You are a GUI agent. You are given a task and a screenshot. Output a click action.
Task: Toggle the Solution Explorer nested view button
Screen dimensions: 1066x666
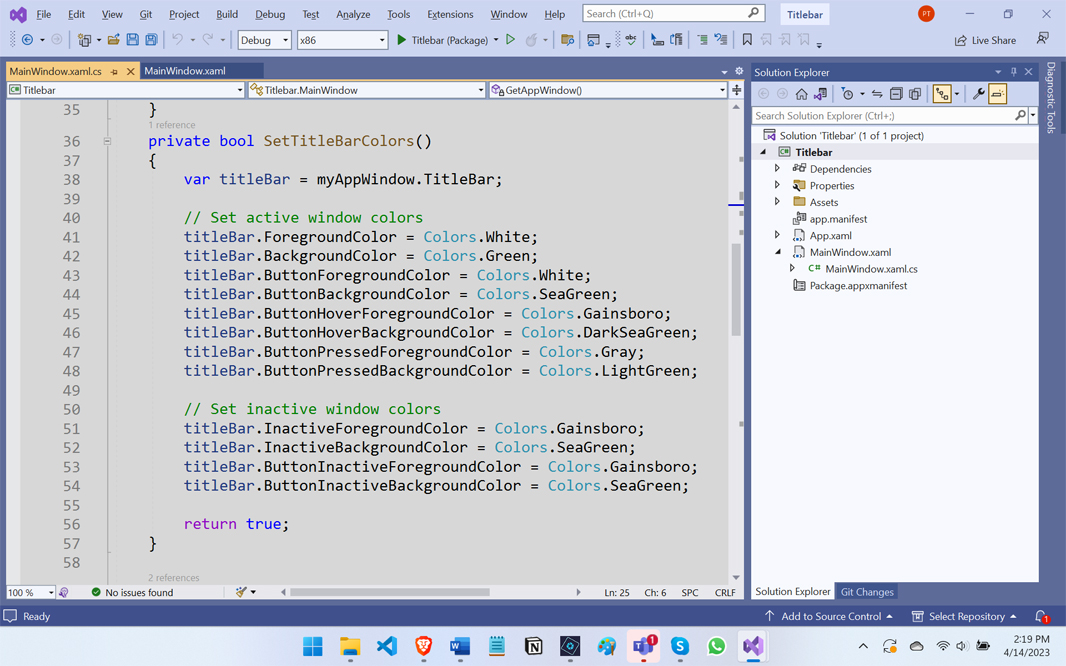point(942,94)
